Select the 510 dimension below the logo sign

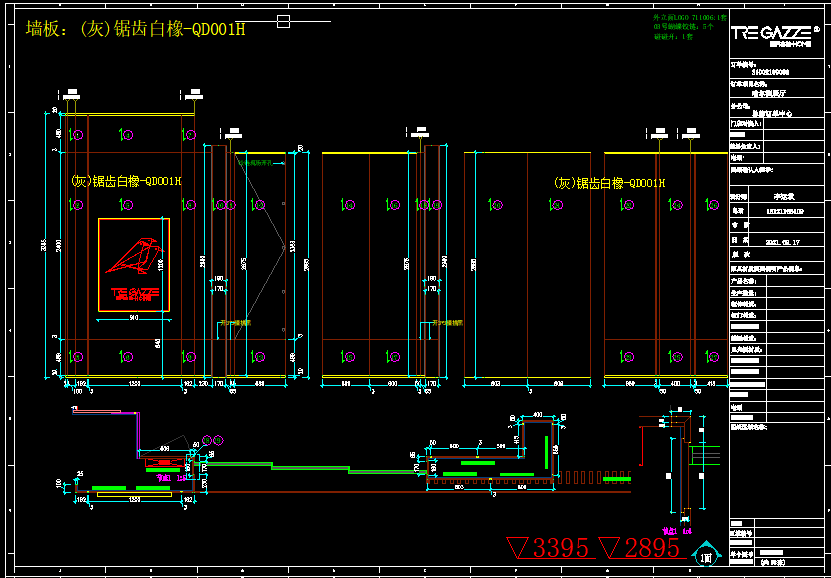[134, 318]
